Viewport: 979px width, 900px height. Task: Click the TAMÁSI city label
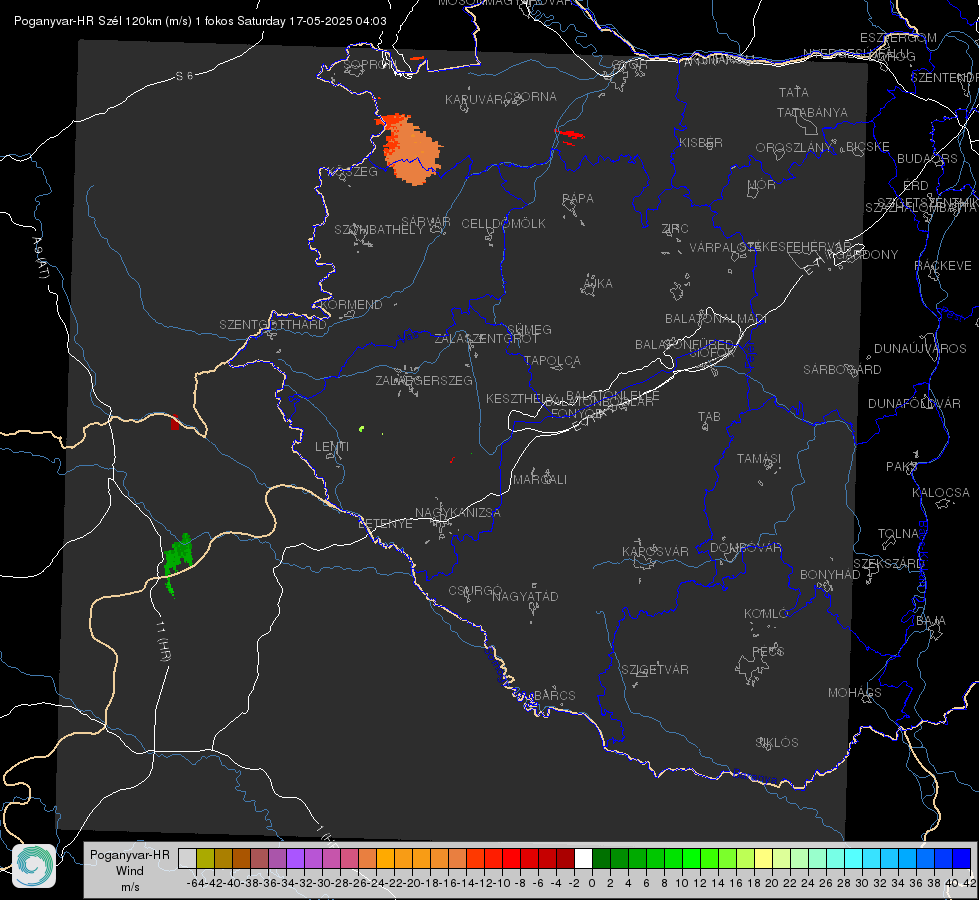click(x=759, y=459)
